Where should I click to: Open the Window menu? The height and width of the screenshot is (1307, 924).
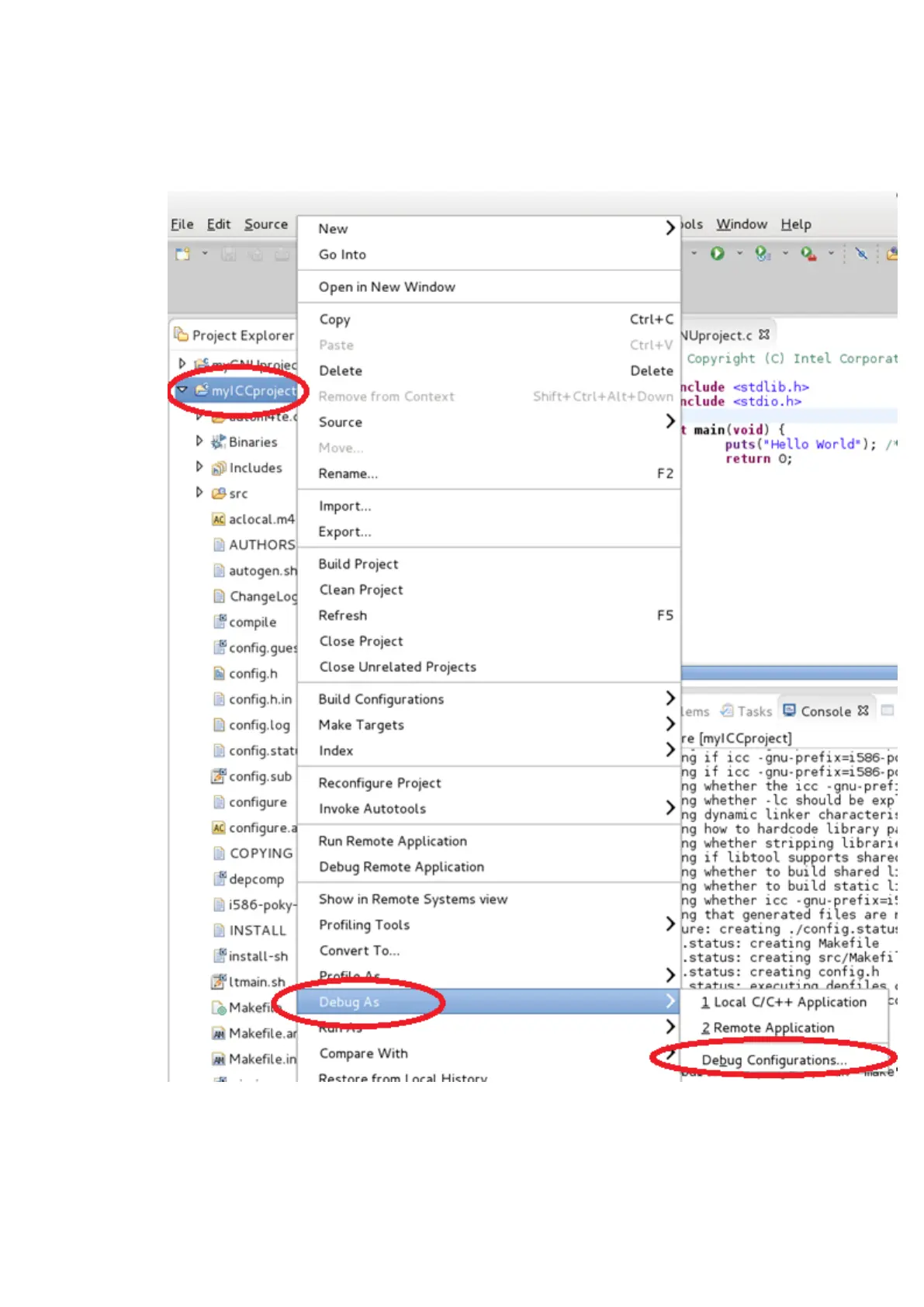(x=742, y=224)
